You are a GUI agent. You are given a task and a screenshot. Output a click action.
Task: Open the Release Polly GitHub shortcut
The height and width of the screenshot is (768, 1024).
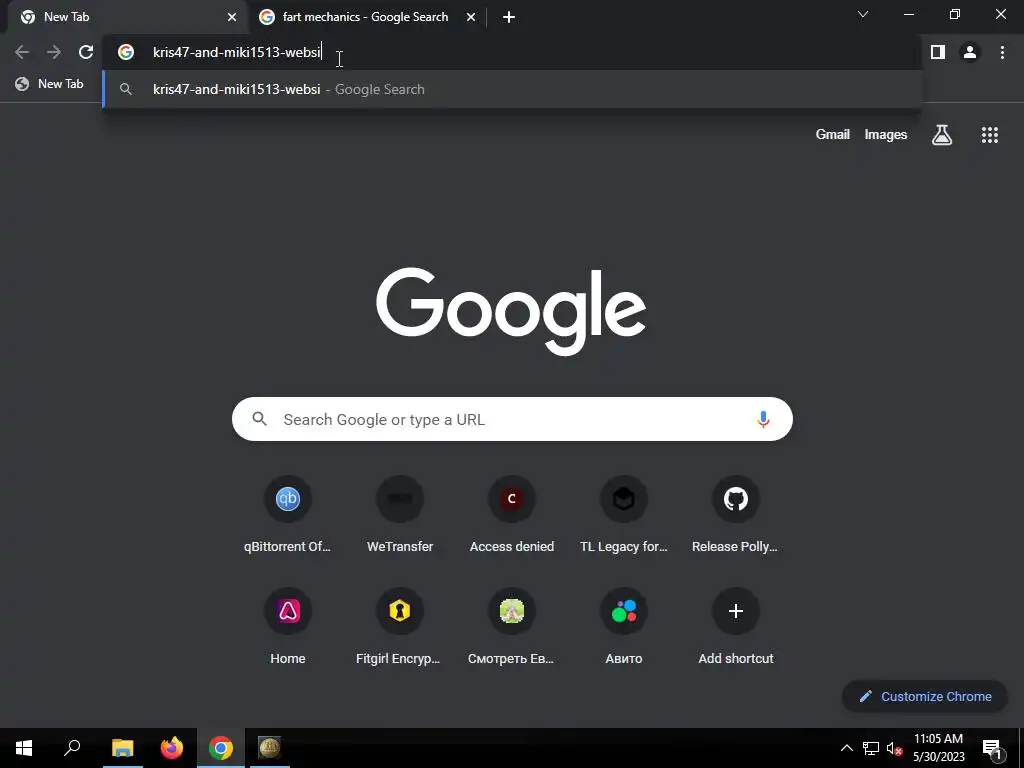click(x=735, y=515)
